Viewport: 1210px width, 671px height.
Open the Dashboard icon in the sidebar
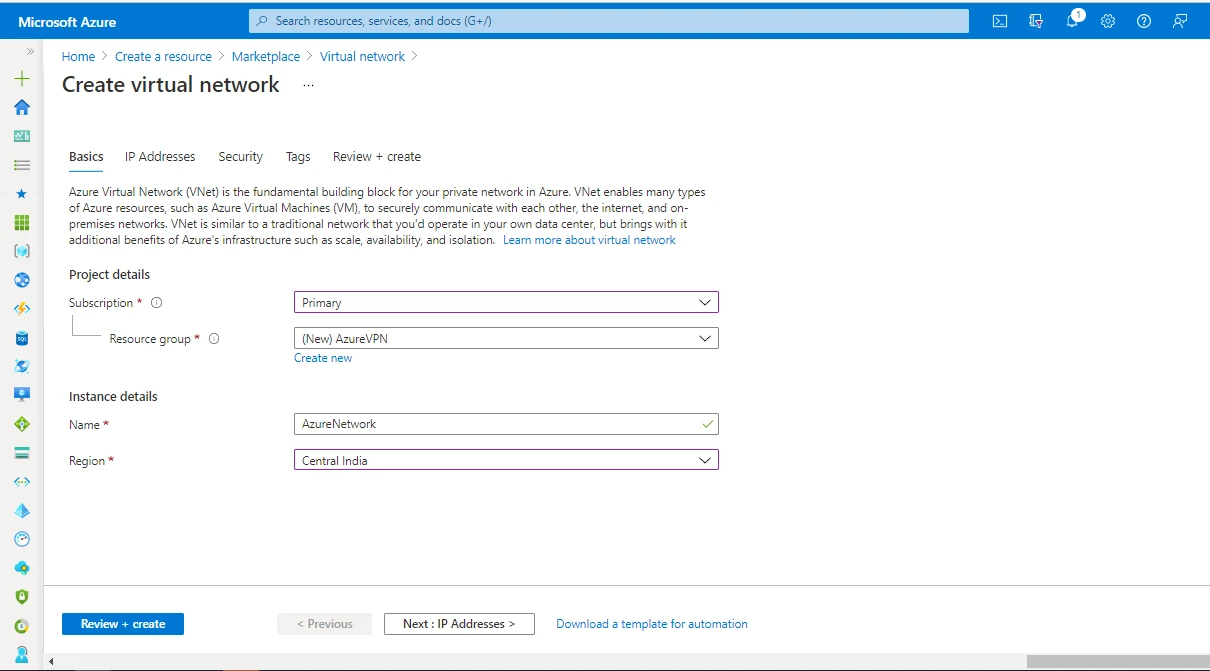point(21,135)
